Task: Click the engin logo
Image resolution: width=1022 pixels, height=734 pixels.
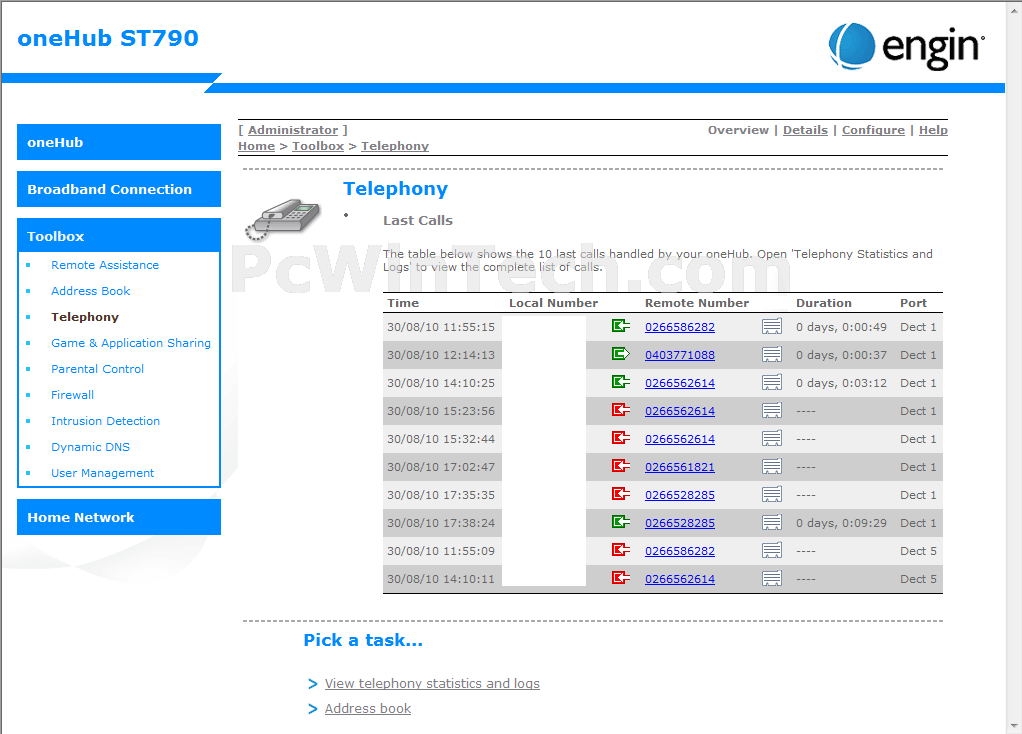Action: click(907, 46)
